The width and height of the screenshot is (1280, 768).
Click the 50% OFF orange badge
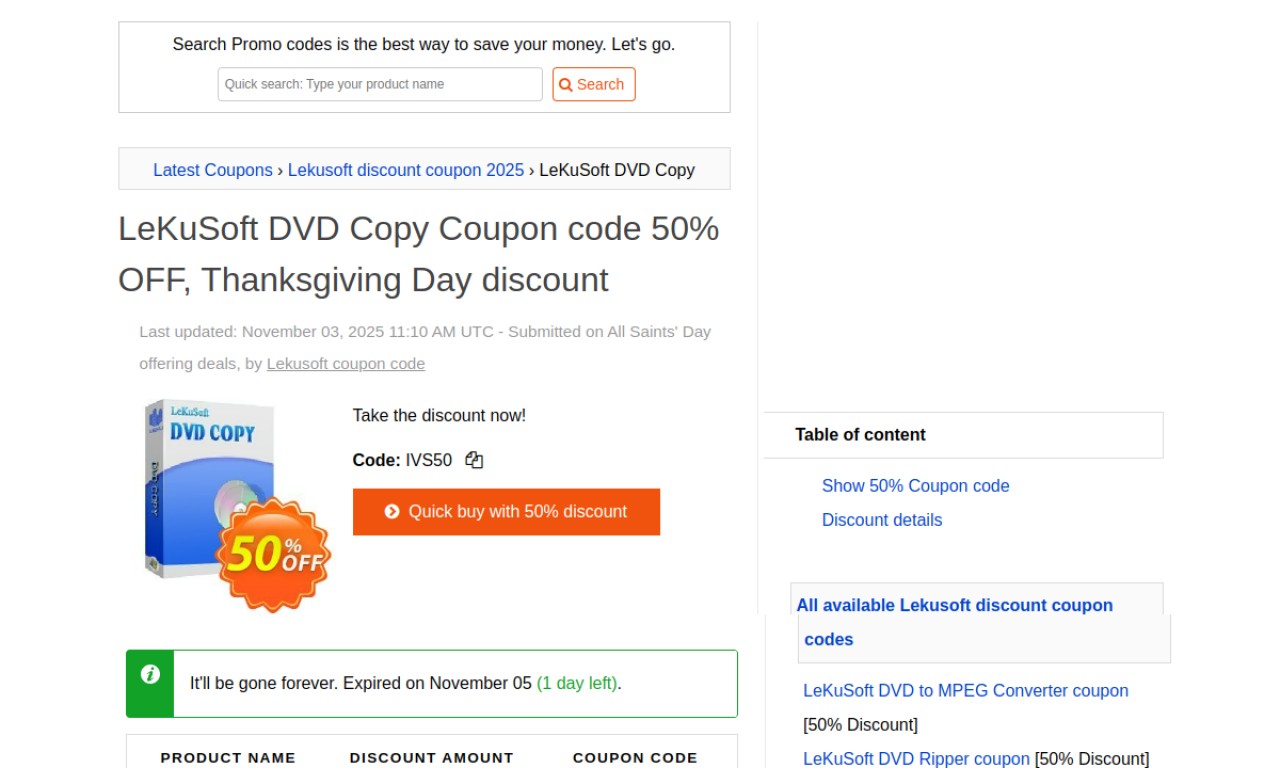(x=273, y=554)
